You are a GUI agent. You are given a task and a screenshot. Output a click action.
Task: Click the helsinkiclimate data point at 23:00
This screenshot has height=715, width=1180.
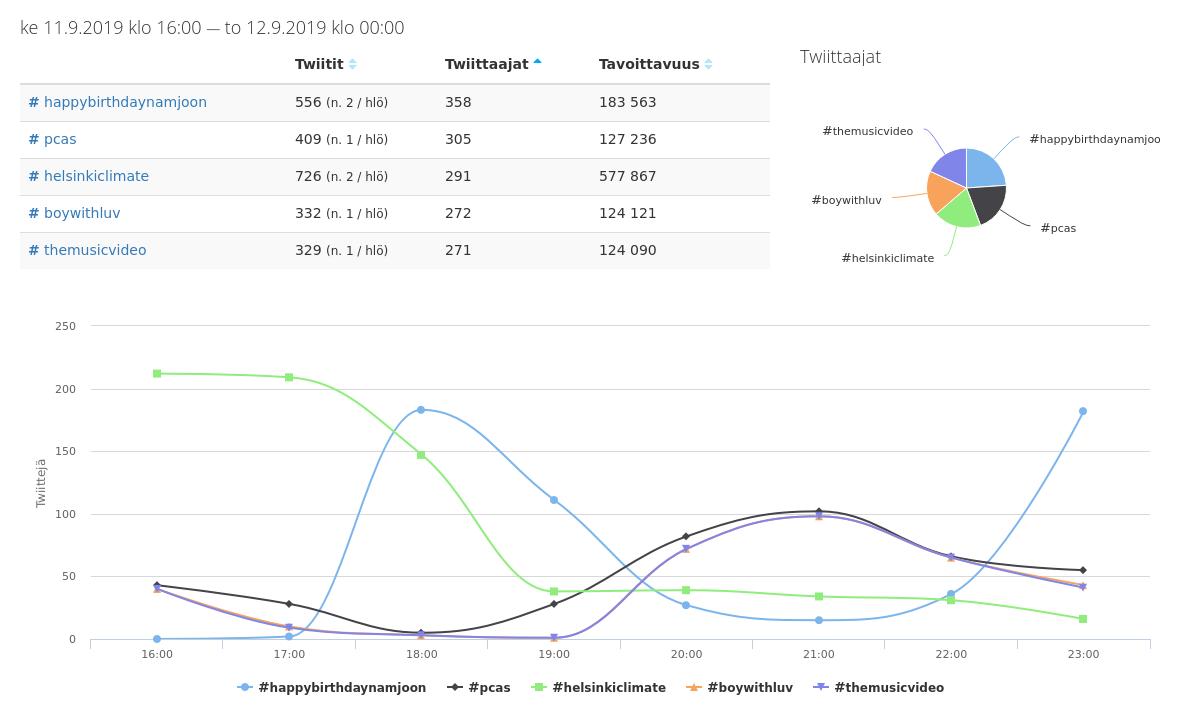[x=1083, y=619]
